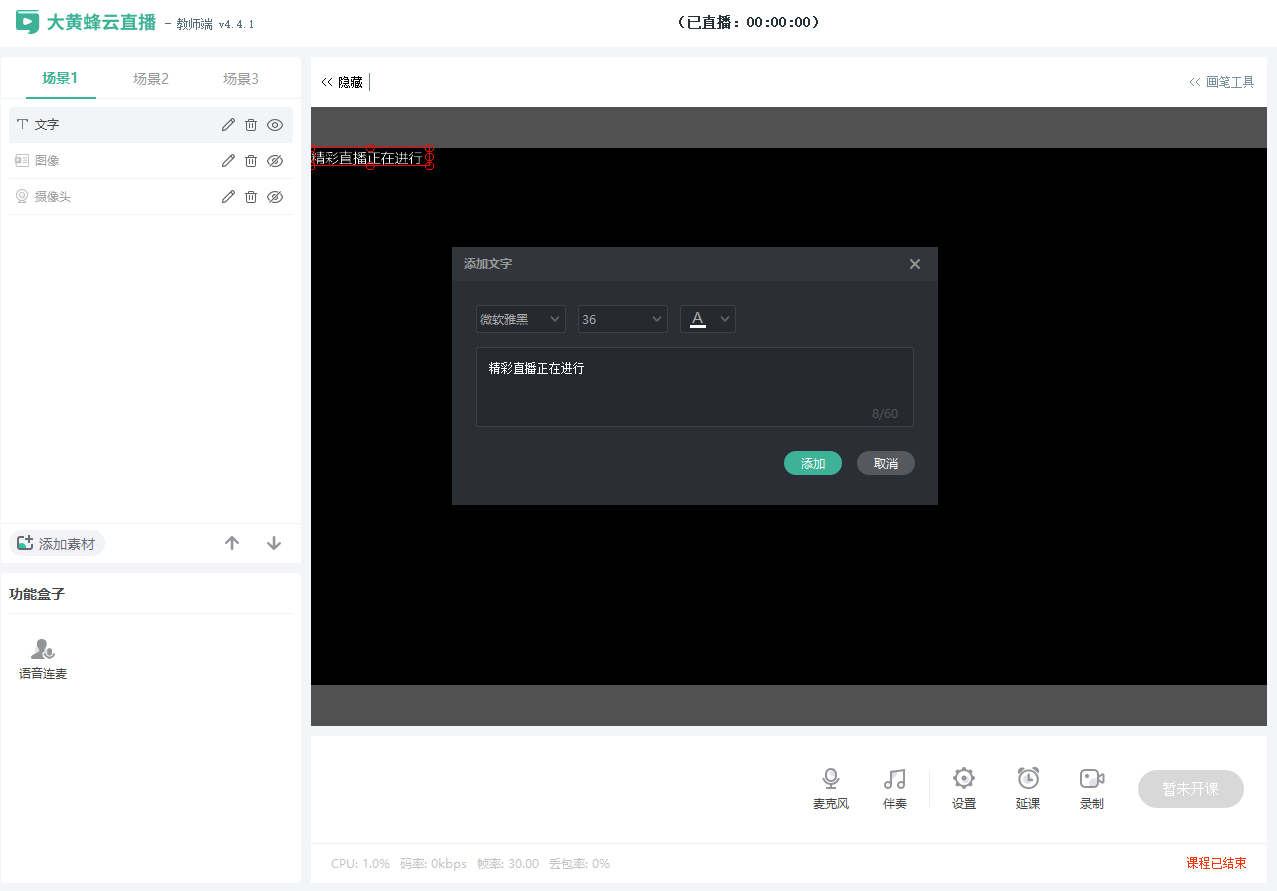Open the 微软雅黑 font dropdown

click(x=521, y=319)
